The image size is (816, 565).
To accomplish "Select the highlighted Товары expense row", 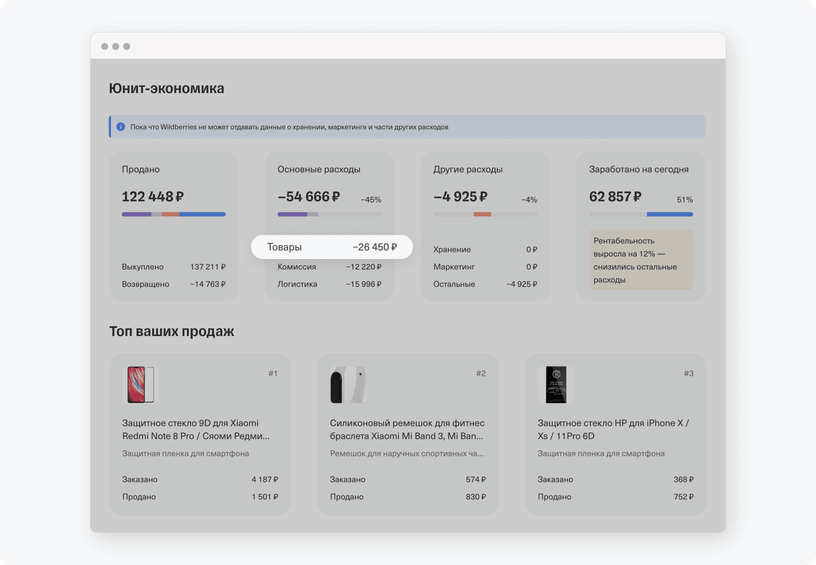I will pos(332,247).
